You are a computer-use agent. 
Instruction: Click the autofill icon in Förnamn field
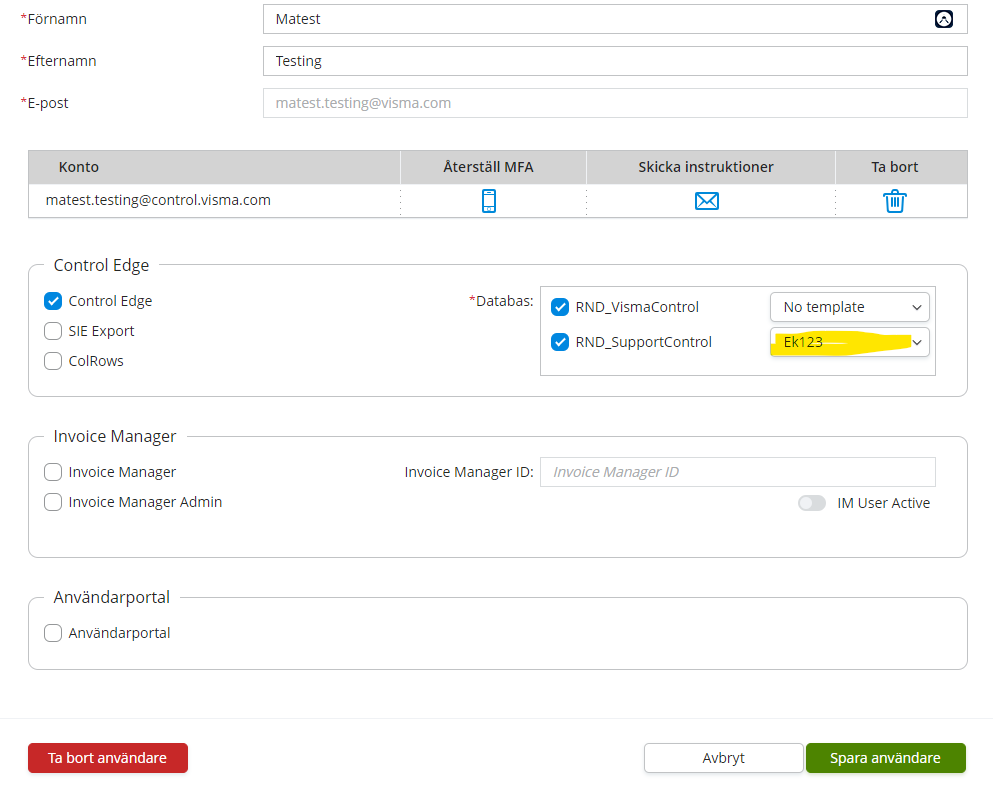coord(944,19)
